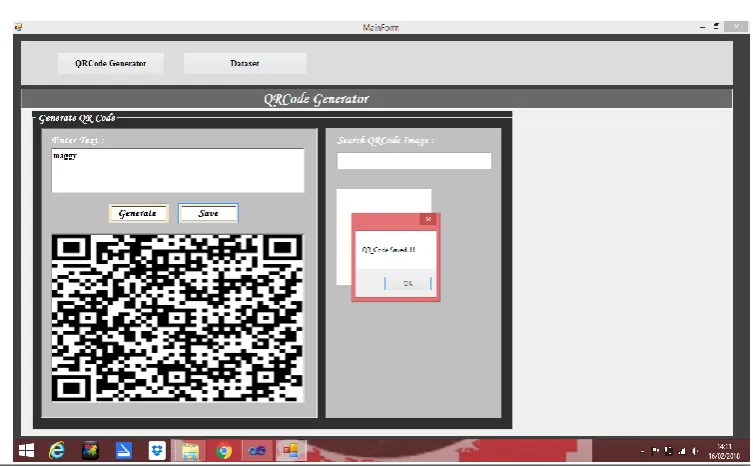Open the Windows Start menu
Screen dimensions: 753x466
(x=26, y=451)
